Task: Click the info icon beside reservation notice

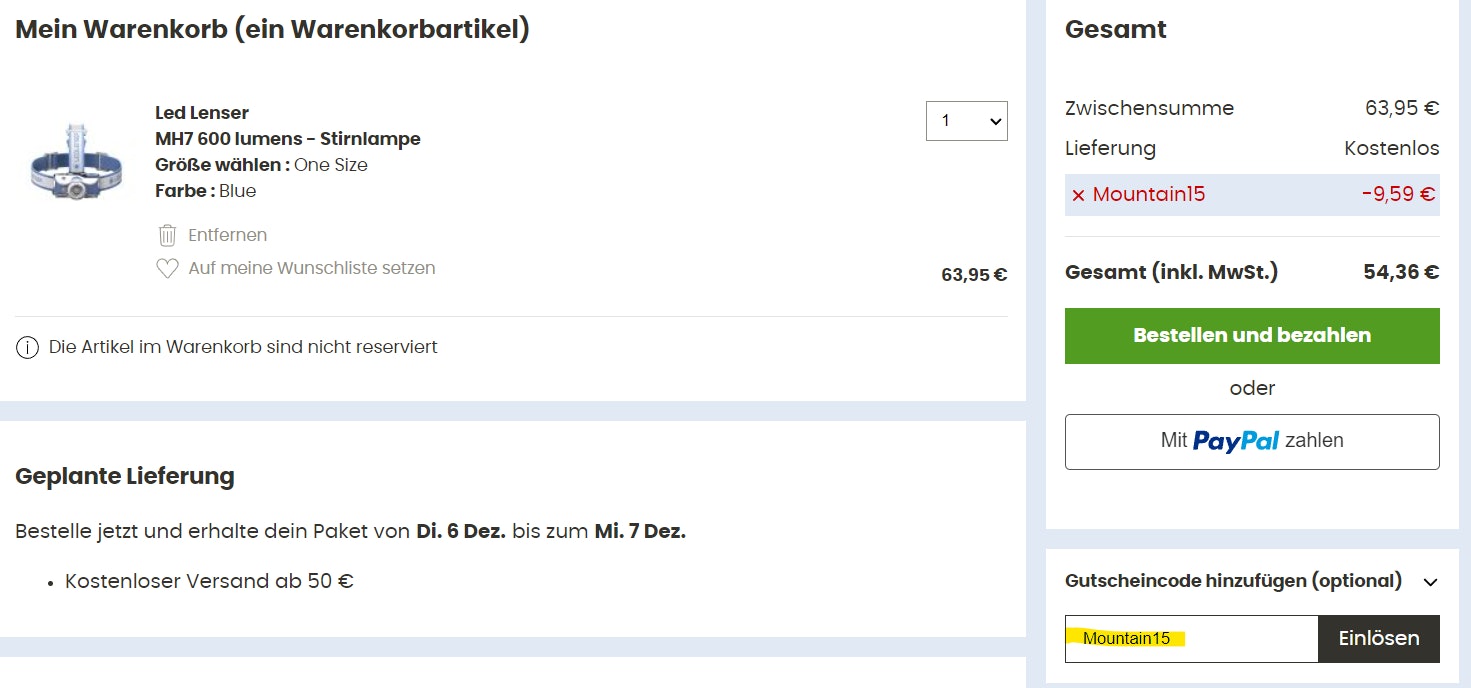Action: pyautogui.click(x=27, y=348)
